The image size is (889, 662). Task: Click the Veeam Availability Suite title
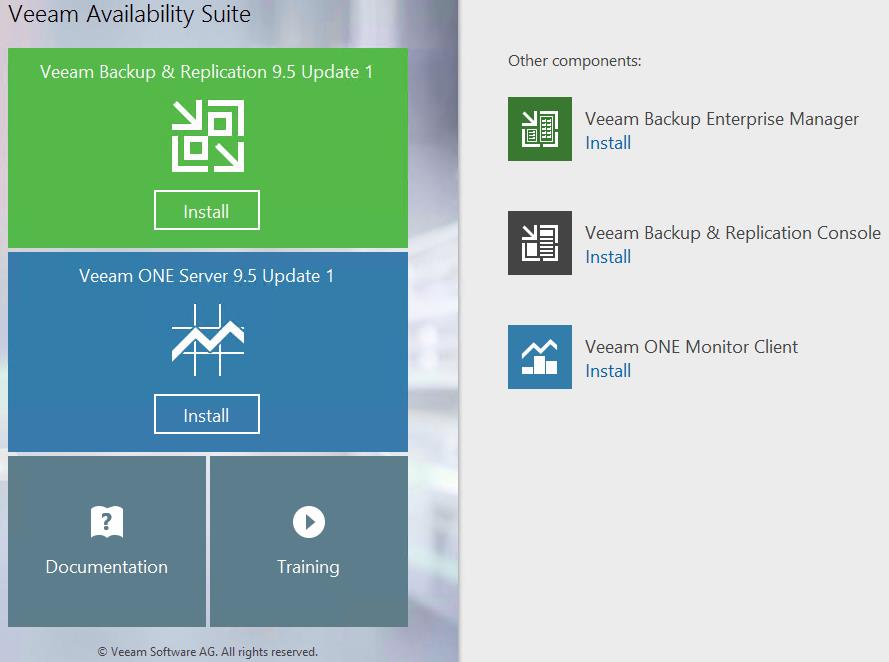point(129,14)
